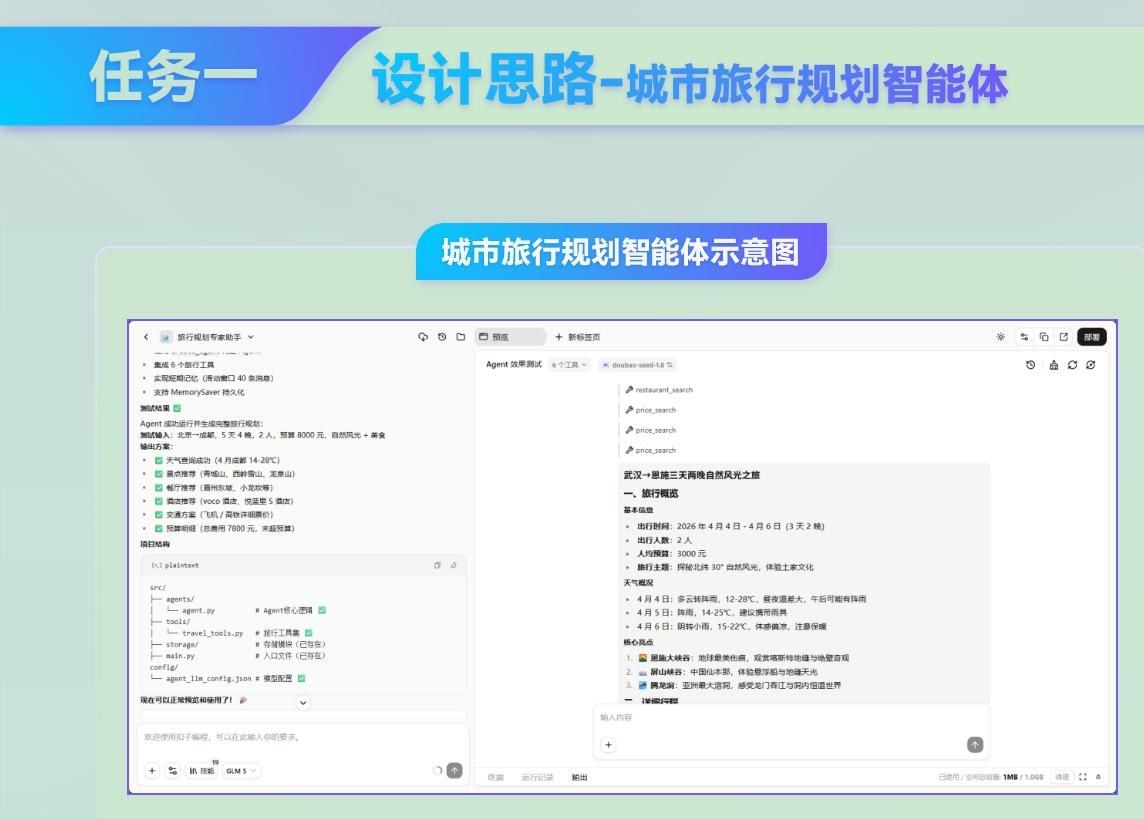Open the sliders icon beside 技能
This screenshot has height=819, width=1144.
(173, 771)
